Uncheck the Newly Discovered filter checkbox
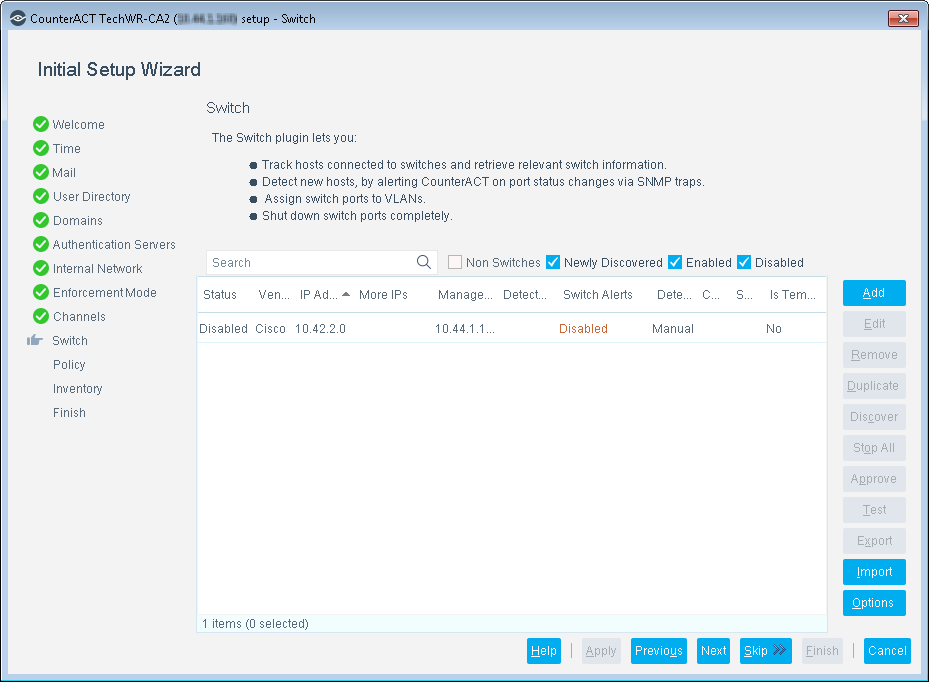This screenshot has width=929, height=682. [x=553, y=262]
